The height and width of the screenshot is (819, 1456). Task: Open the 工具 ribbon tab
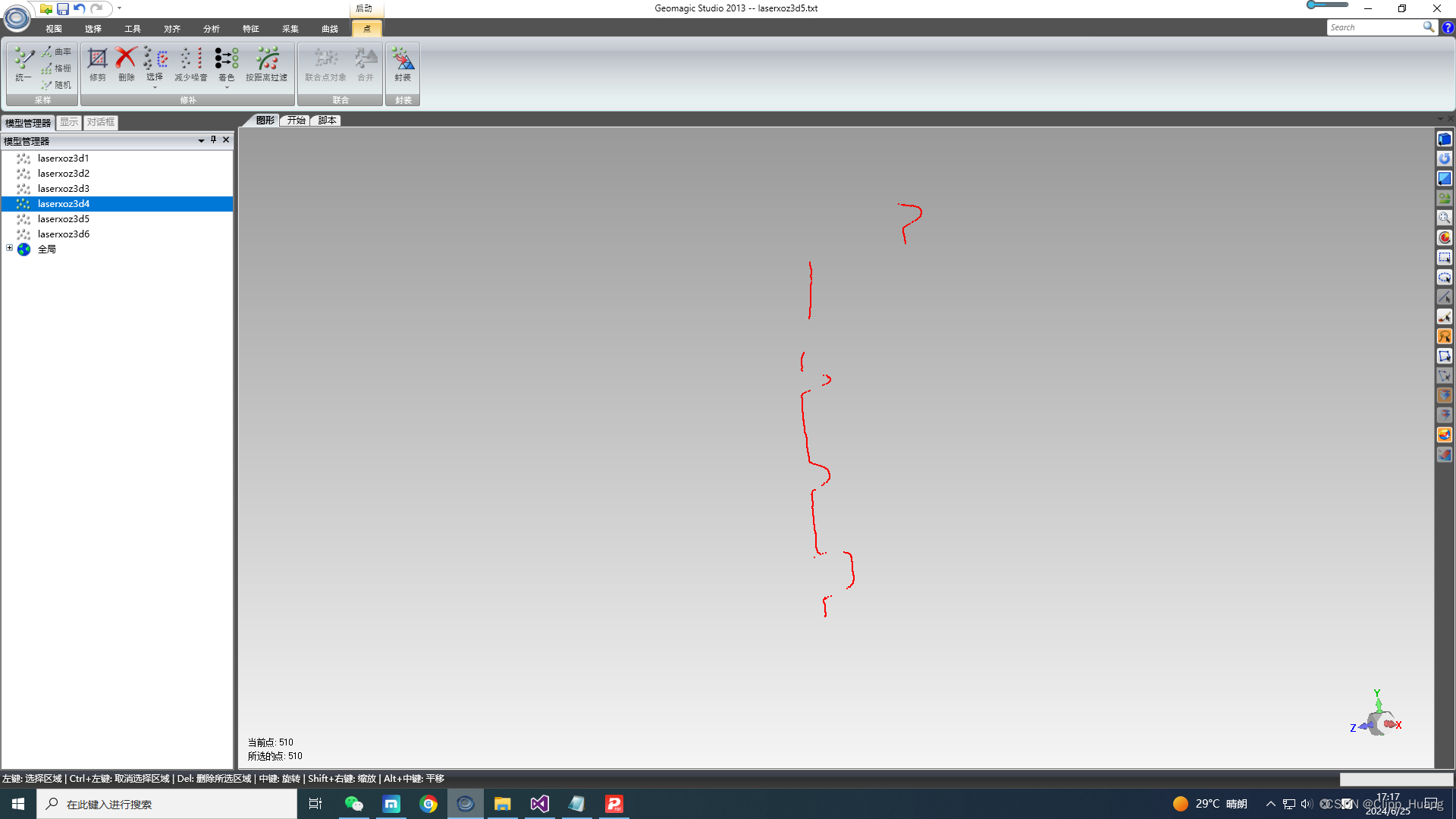click(132, 29)
